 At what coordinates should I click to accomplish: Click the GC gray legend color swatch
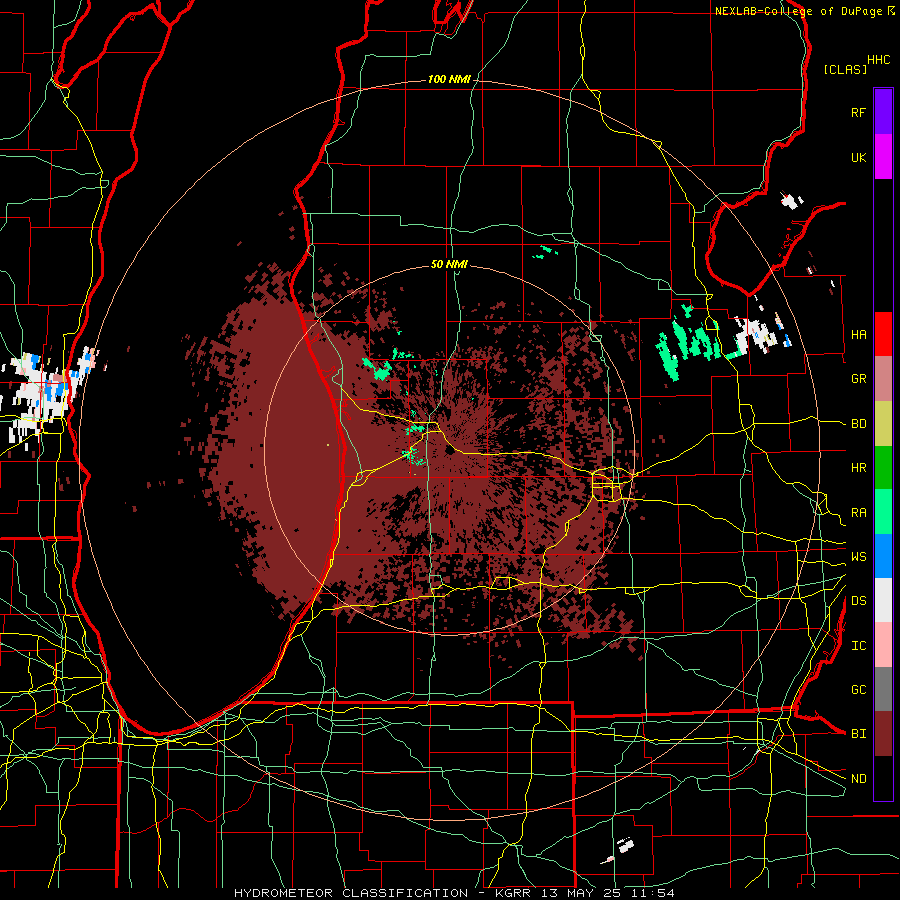point(883,689)
